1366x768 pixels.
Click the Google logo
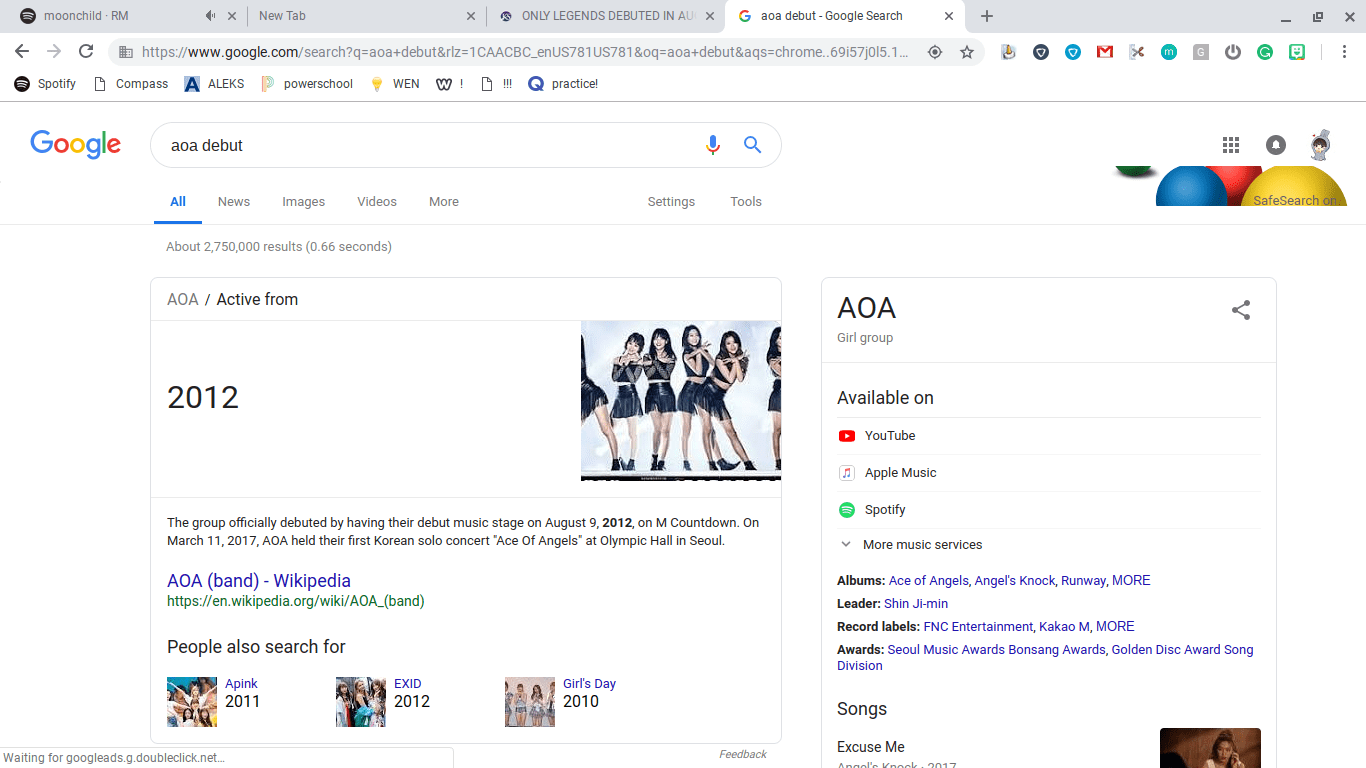76,145
